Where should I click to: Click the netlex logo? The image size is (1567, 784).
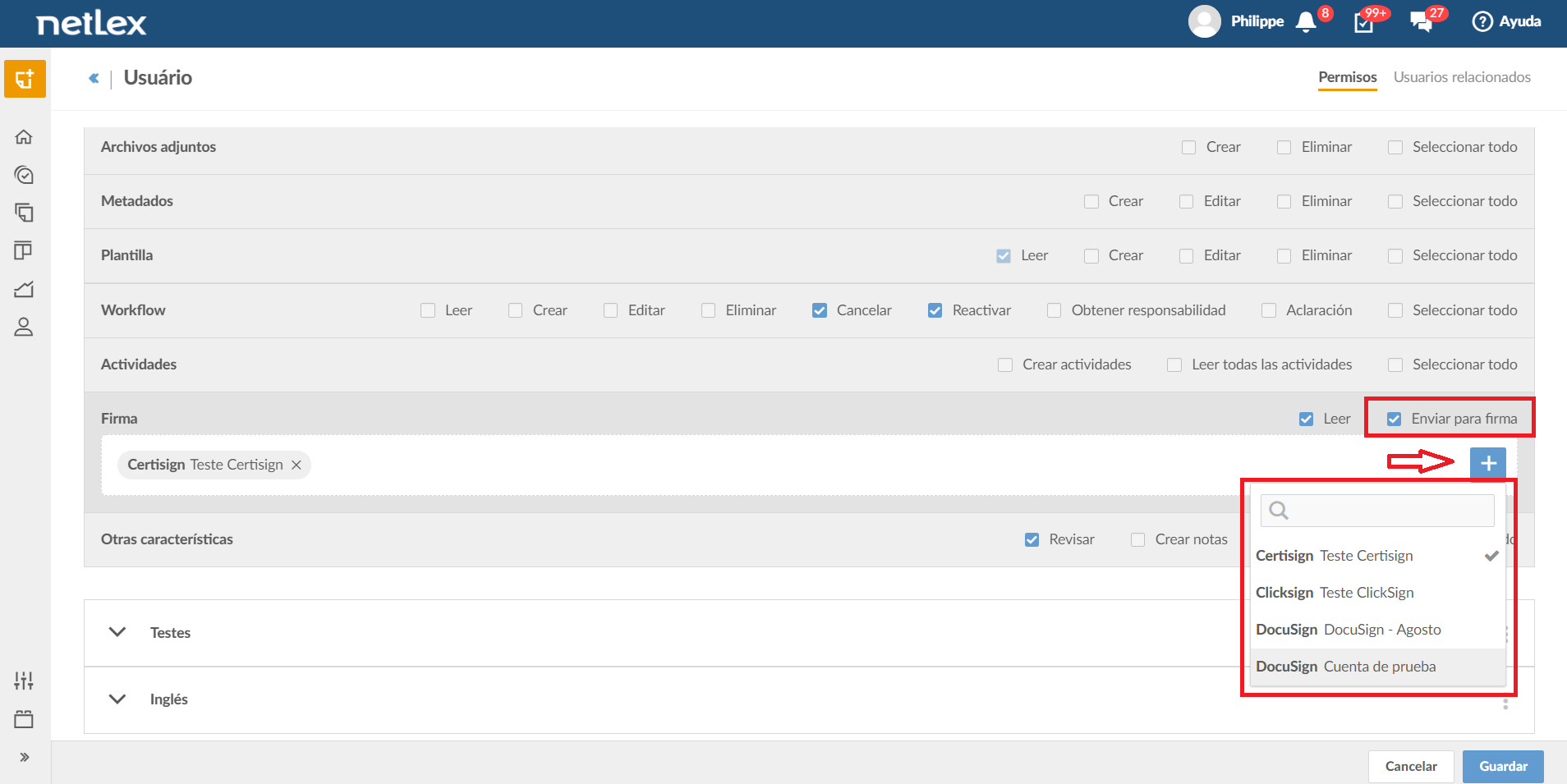(91, 23)
